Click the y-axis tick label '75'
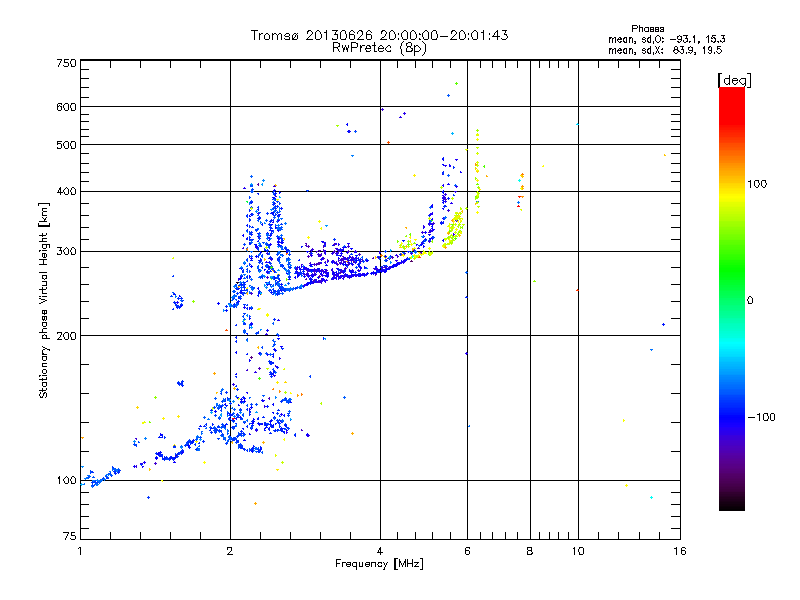The height and width of the screenshot is (600, 800). (x=70, y=536)
